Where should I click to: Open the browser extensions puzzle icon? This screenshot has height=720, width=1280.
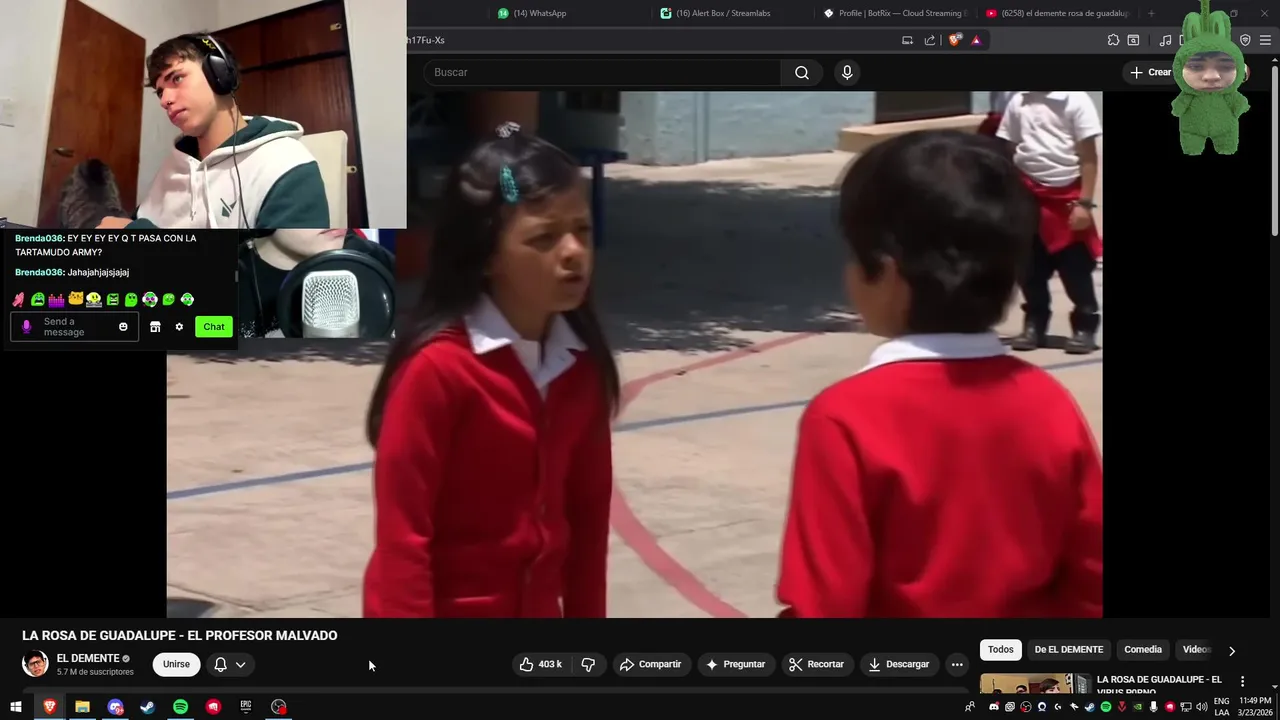pyautogui.click(x=1113, y=40)
